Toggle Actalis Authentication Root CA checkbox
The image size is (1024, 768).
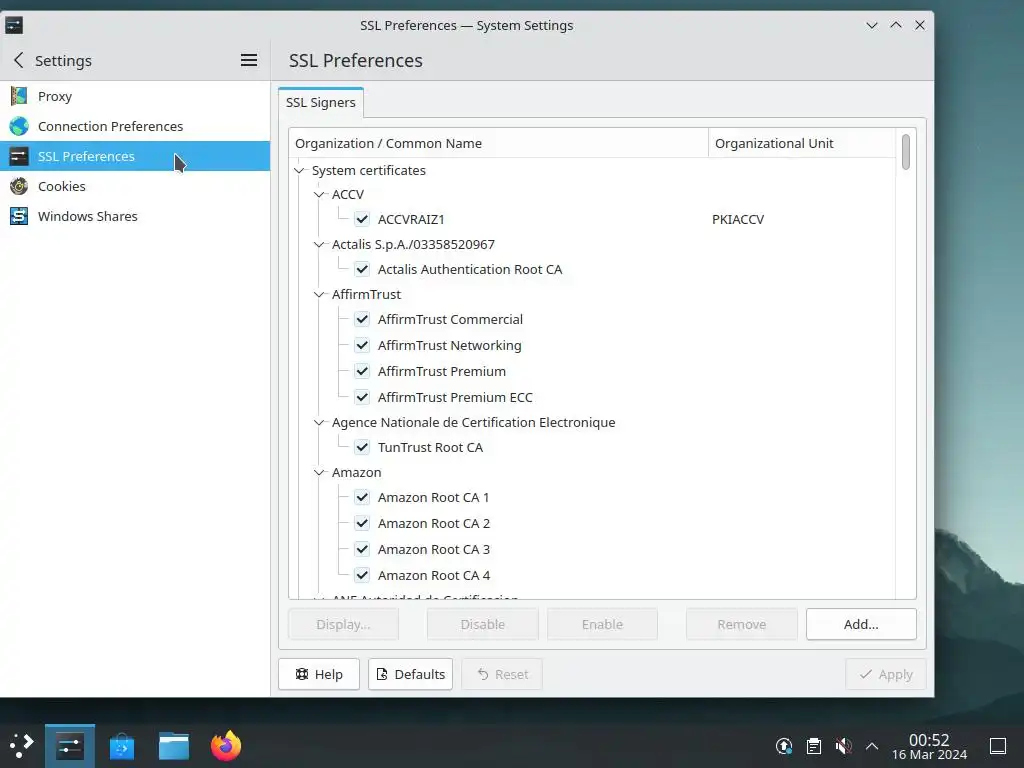point(362,269)
